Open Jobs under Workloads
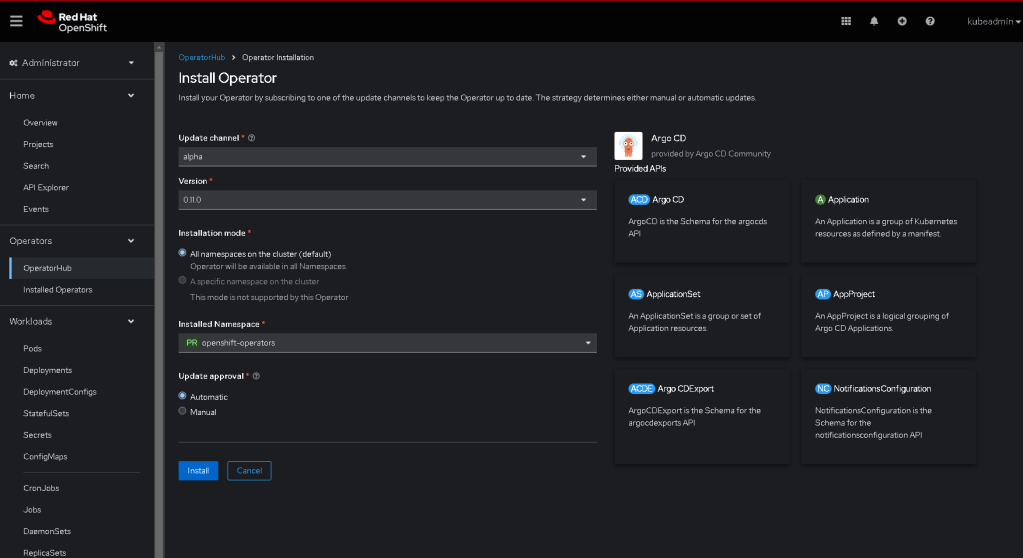The image size is (1023, 558). point(32,510)
